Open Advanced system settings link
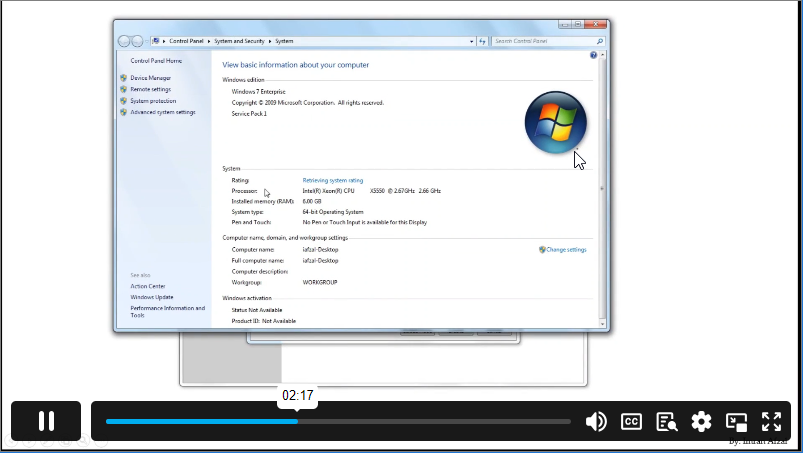The width and height of the screenshot is (803, 453). tap(163, 112)
